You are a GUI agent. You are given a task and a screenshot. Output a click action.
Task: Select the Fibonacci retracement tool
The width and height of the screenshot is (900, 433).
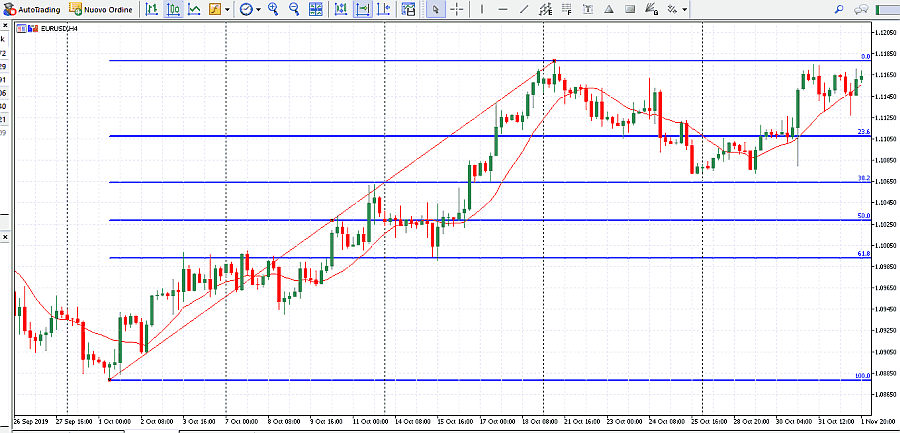click(568, 9)
